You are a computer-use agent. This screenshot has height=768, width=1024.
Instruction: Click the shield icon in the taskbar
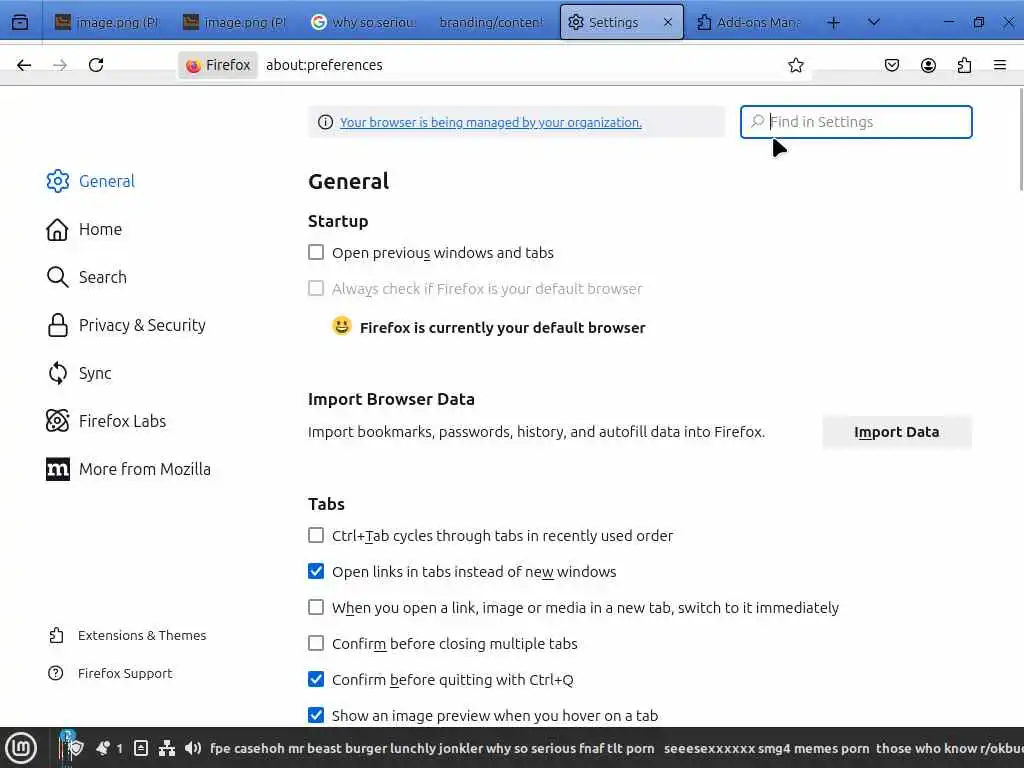pos(75,748)
